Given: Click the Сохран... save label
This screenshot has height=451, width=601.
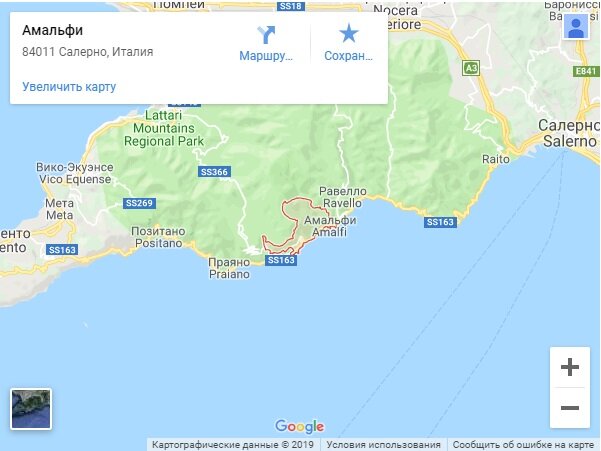Looking at the screenshot, I should pos(348,56).
